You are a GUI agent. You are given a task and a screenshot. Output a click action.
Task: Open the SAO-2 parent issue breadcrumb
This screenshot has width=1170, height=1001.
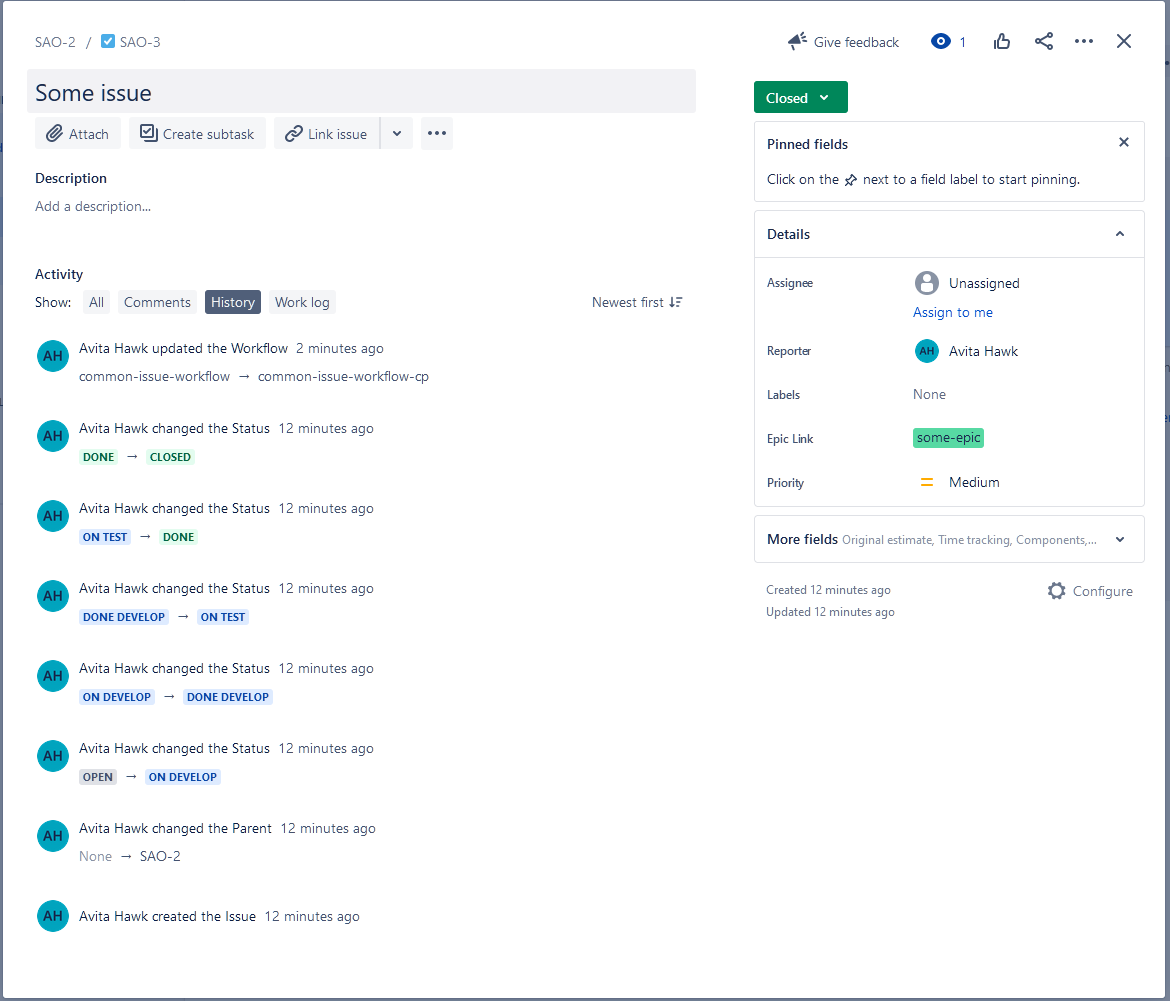(x=55, y=41)
